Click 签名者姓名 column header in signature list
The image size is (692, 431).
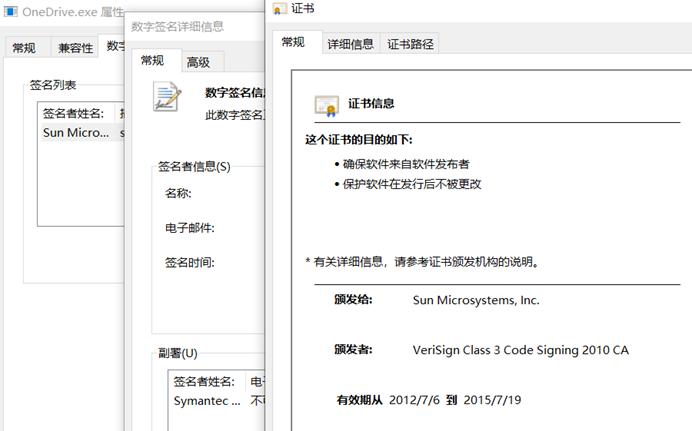pos(75,113)
